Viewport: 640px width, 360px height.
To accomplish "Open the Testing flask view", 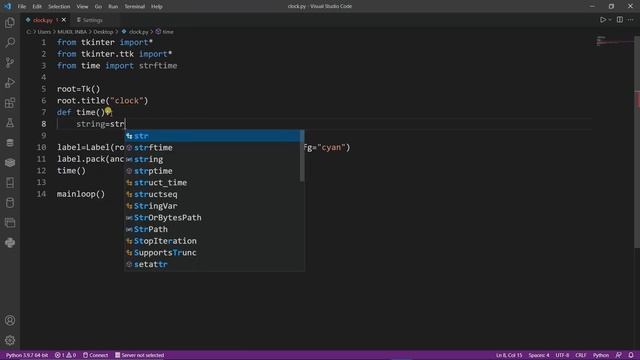I will coord(10,122).
